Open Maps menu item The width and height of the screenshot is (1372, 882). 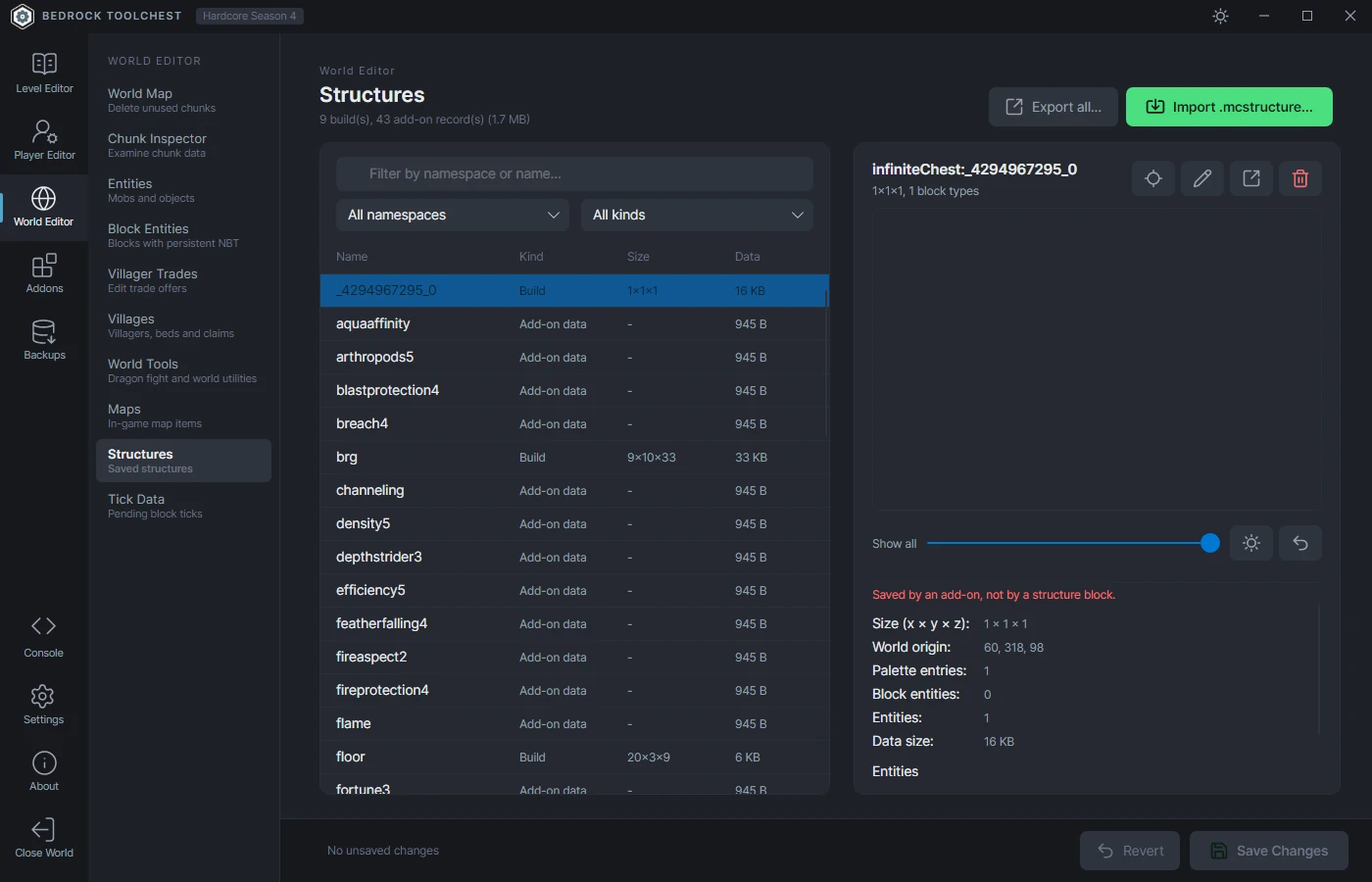(x=183, y=416)
